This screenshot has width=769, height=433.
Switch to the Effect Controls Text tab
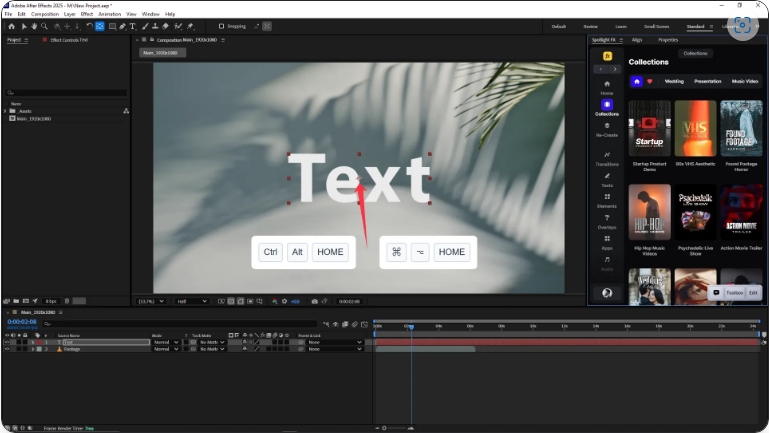pos(69,40)
